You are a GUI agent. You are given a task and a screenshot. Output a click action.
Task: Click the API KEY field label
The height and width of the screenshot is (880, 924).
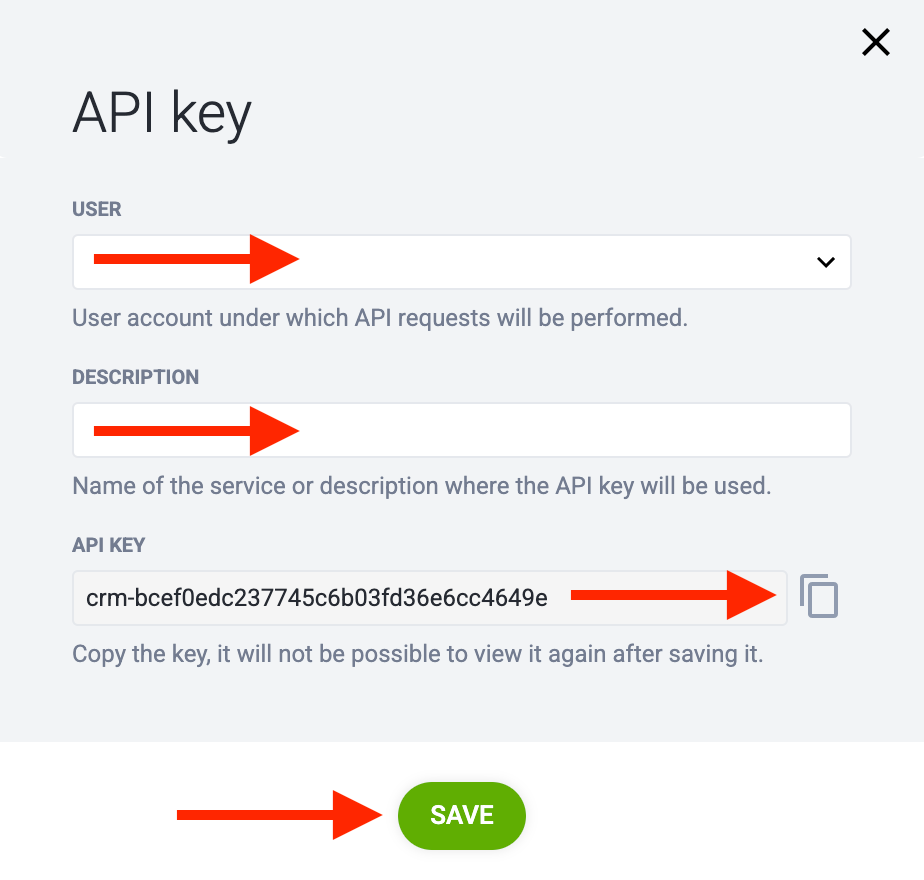109,545
